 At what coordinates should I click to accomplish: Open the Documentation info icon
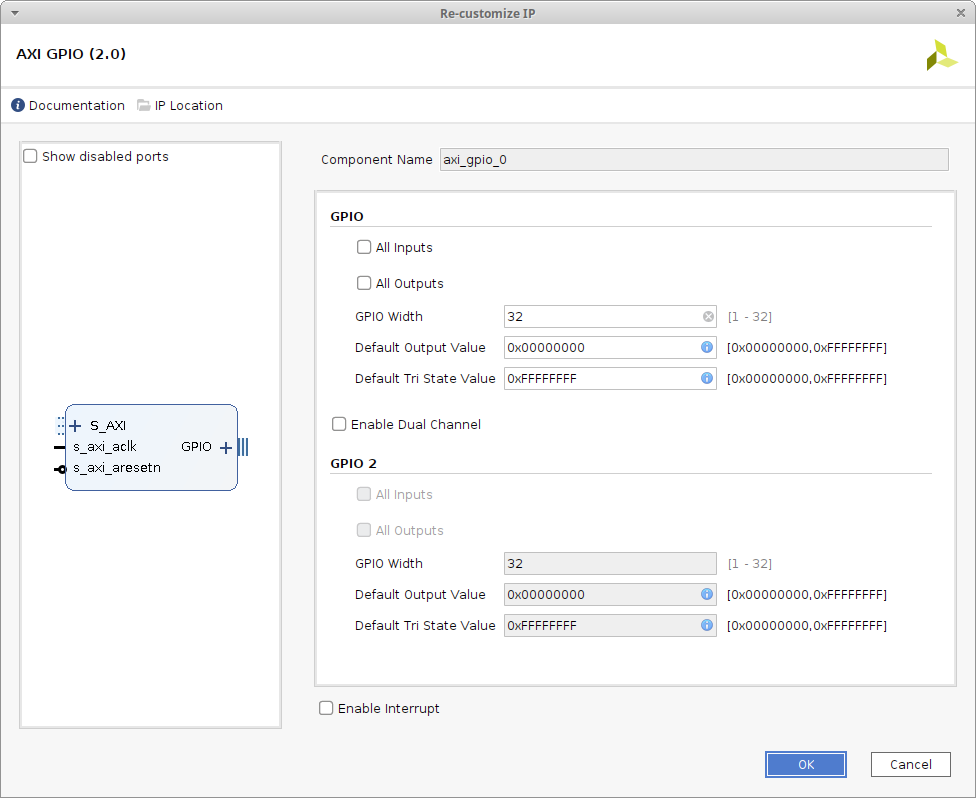(18, 106)
